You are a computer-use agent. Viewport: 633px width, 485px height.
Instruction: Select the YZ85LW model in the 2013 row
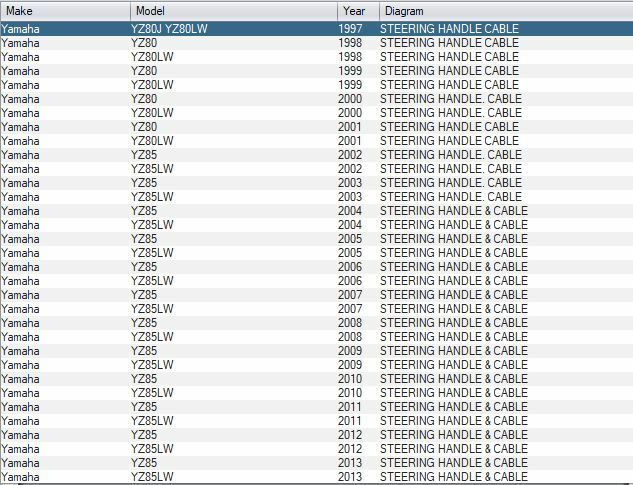point(152,477)
